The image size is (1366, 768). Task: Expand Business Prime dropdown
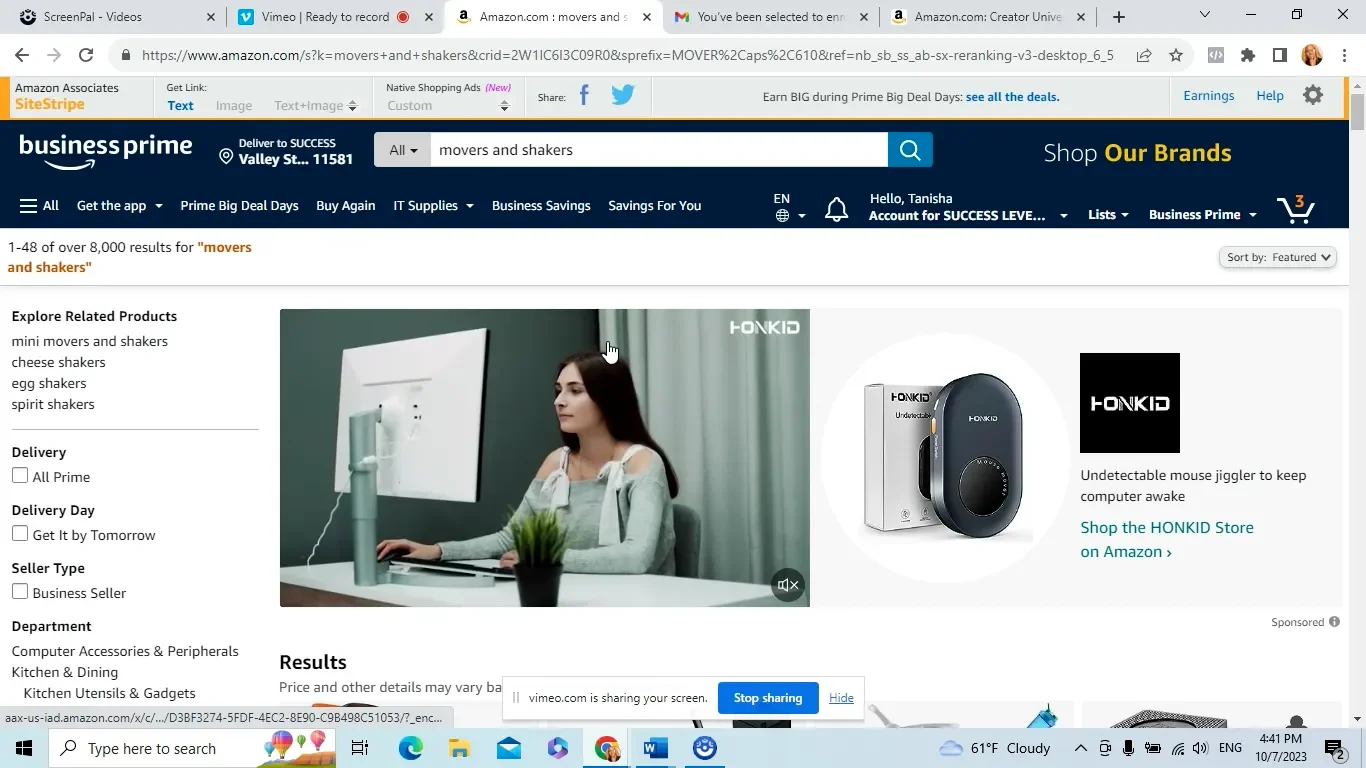1202,215
